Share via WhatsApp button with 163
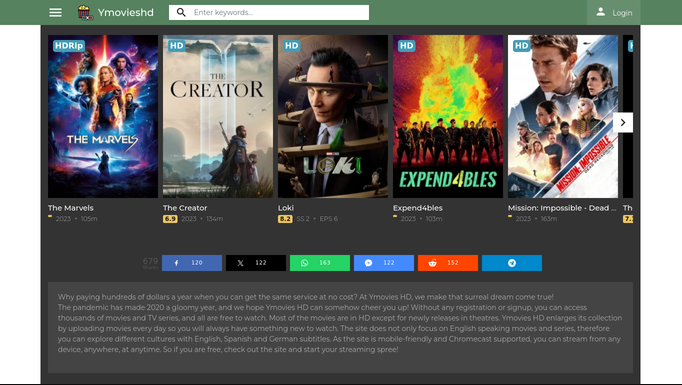 (x=320, y=263)
